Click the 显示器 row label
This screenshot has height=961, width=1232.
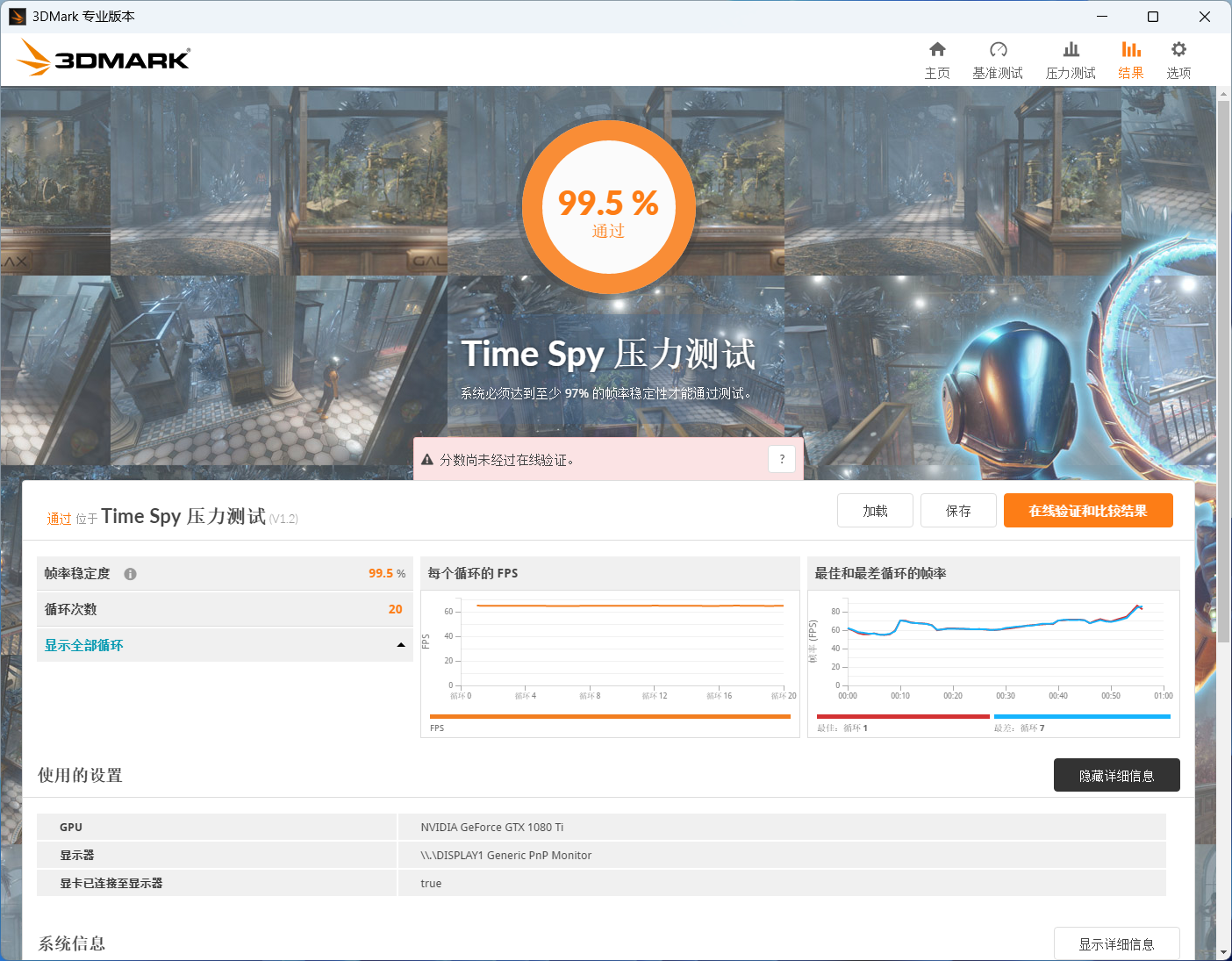pyautogui.click(x=77, y=855)
